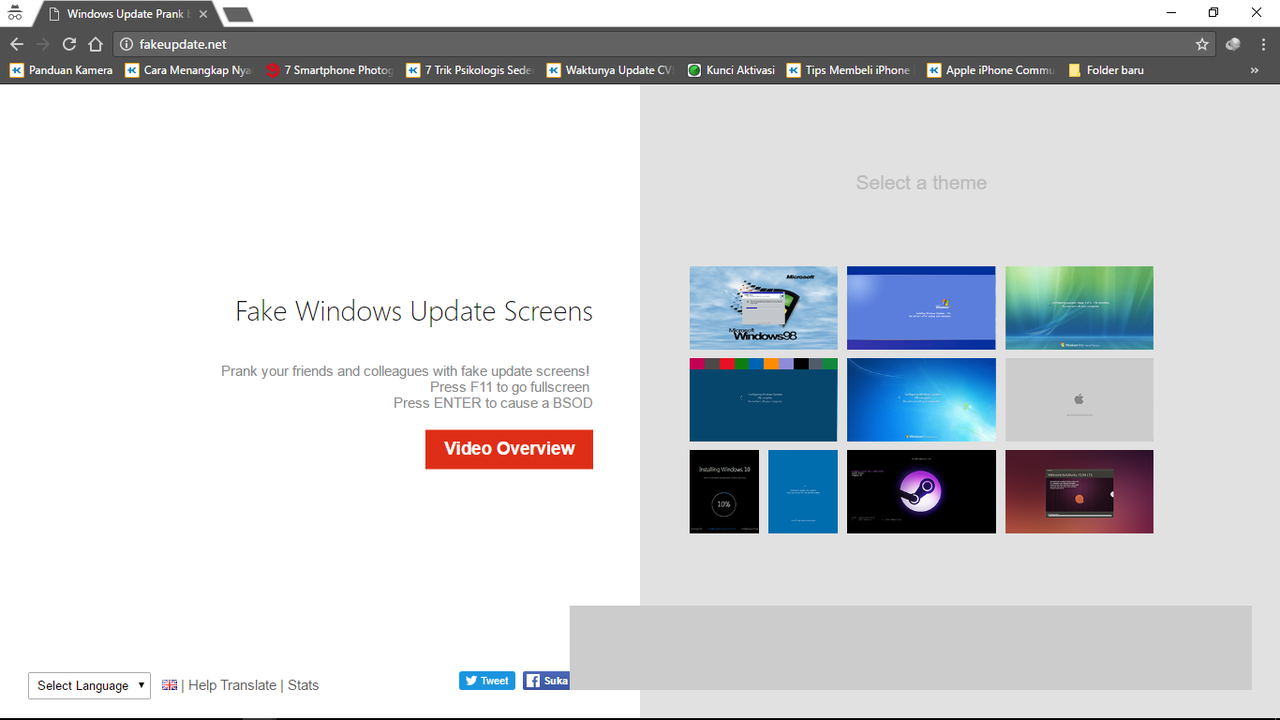
Task: Open the Select Language dropdown
Action: tap(89, 685)
